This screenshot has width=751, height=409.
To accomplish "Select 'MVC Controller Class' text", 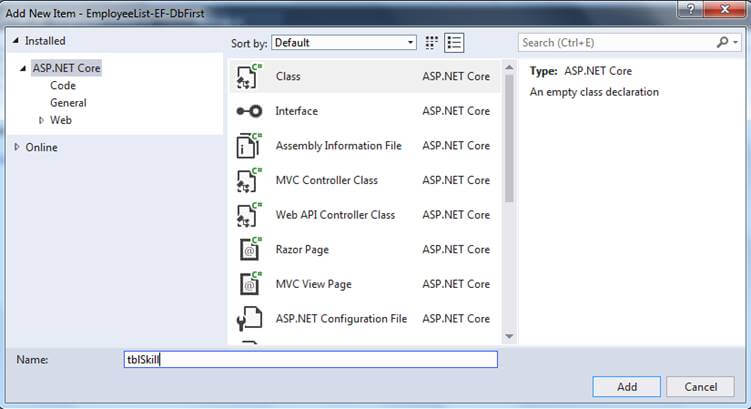I will 327,180.
